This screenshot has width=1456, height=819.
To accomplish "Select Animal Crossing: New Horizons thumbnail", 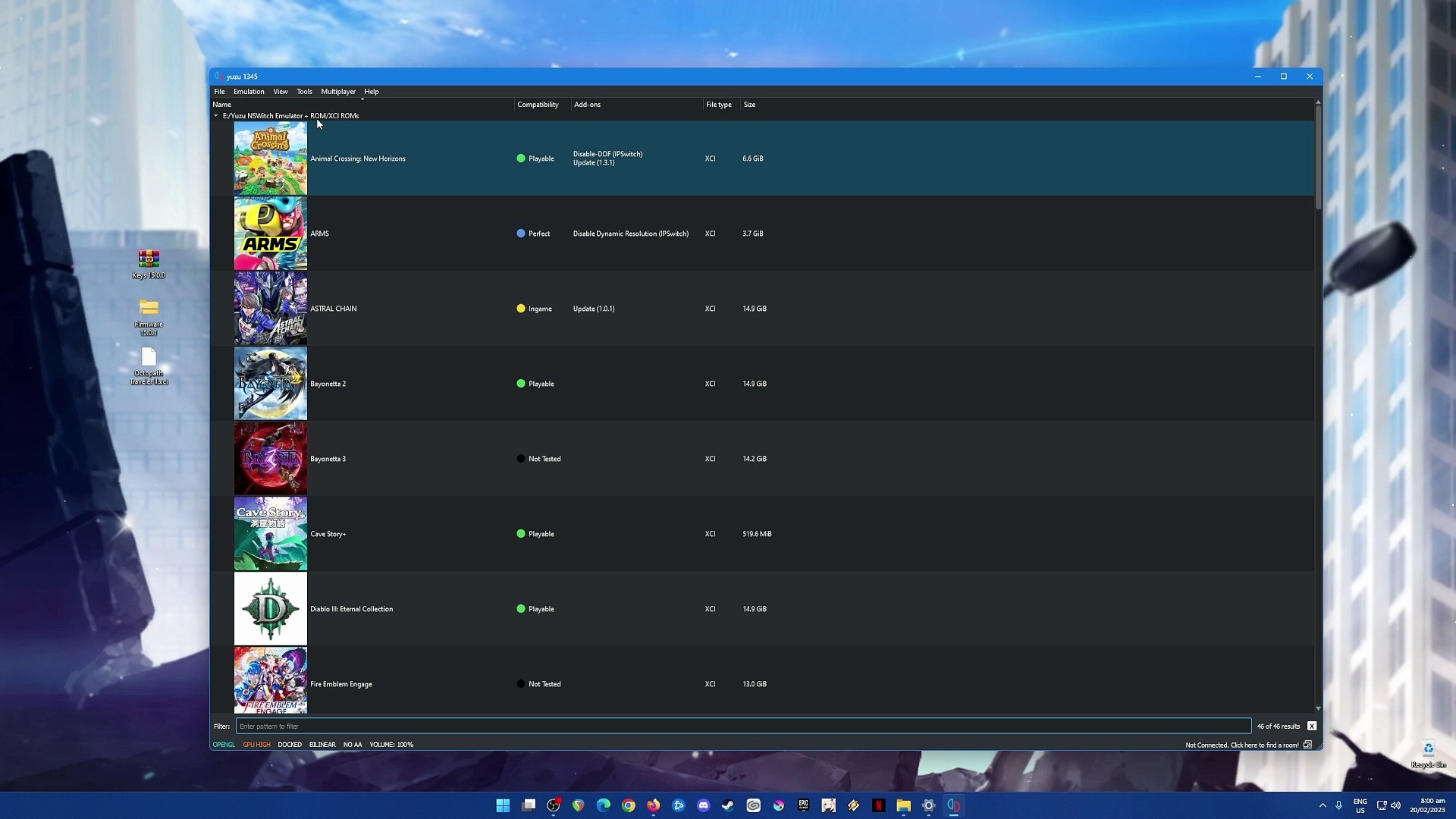I will pyautogui.click(x=270, y=158).
